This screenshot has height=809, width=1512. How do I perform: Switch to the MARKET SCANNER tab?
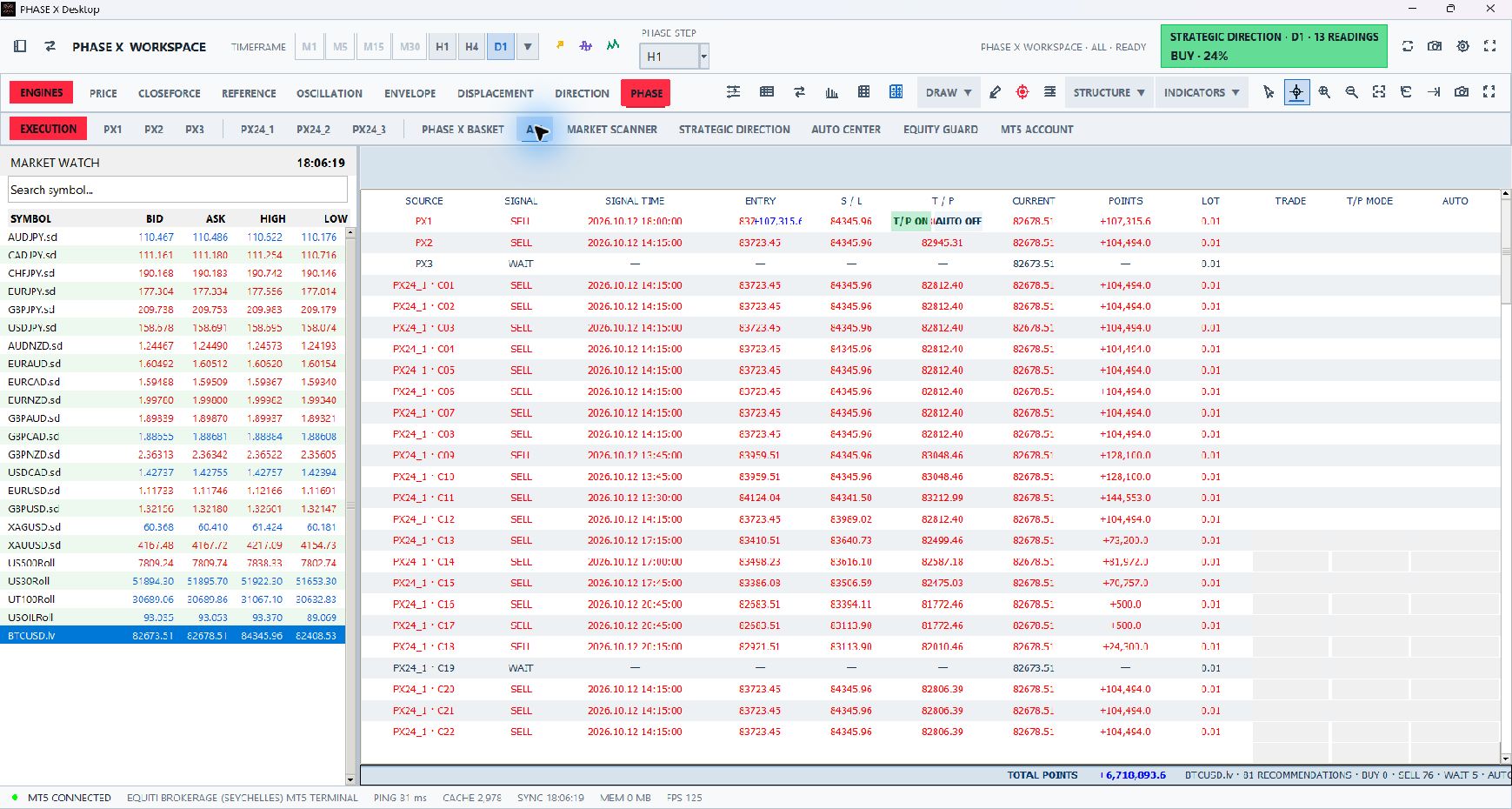[x=612, y=129]
